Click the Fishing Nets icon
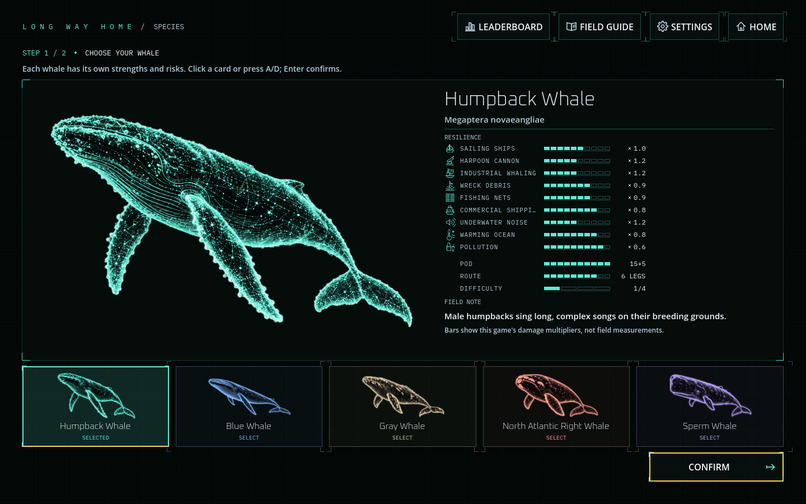Viewport: 806px width, 504px height. [x=450, y=197]
